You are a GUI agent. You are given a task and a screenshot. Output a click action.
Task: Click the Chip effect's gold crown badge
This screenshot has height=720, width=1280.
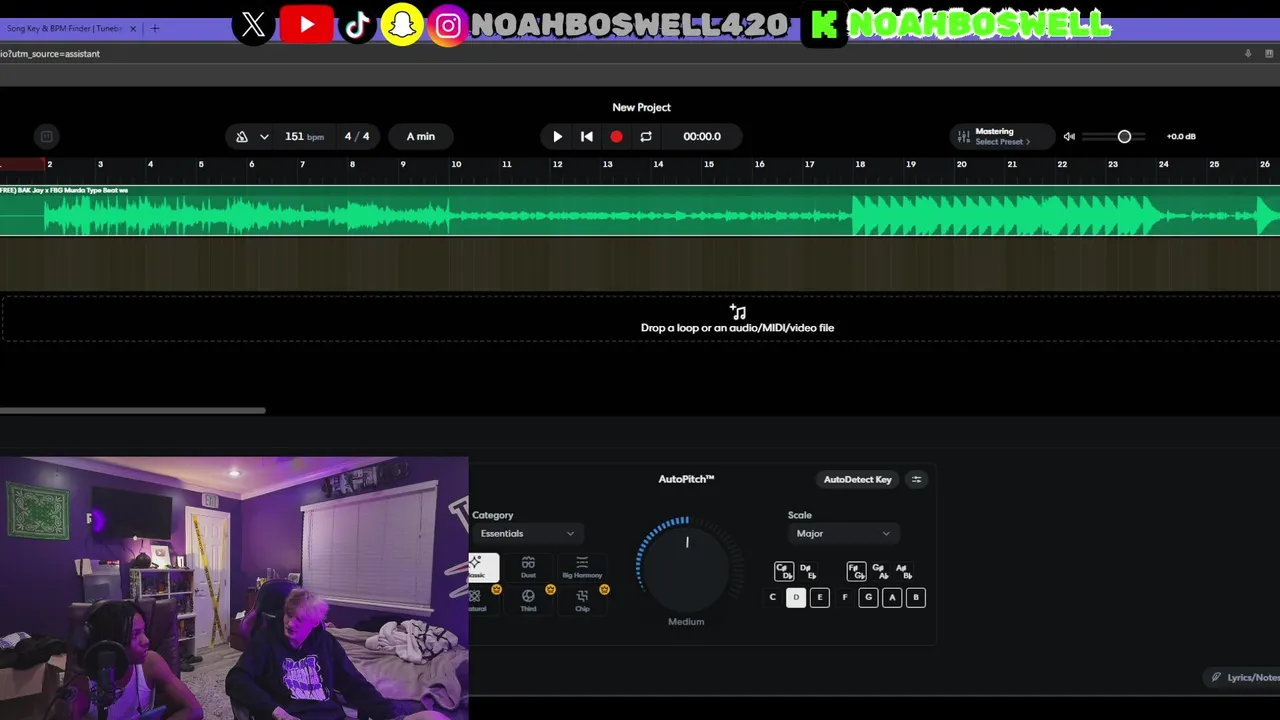pos(604,590)
